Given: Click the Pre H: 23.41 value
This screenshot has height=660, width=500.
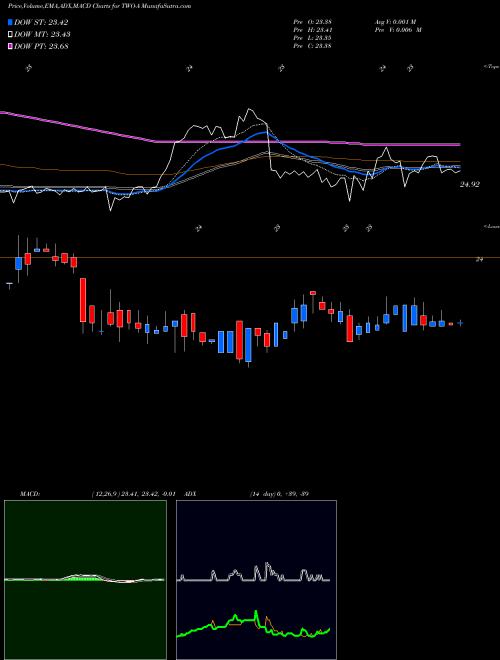Looking at the screenshot, I should pos(312,29).
